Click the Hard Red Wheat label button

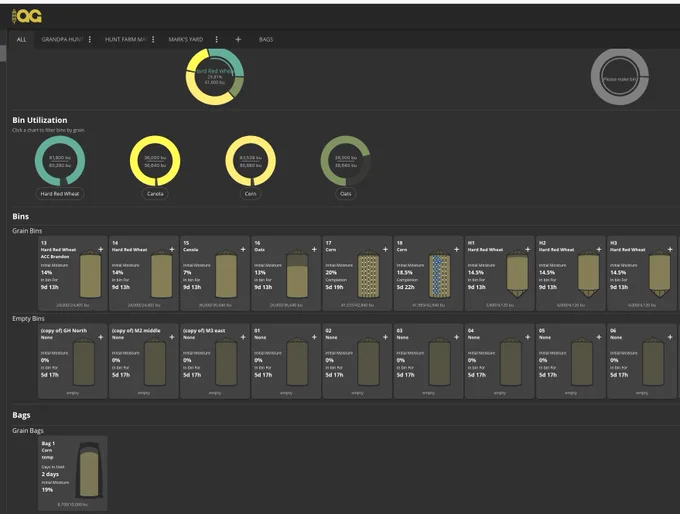point(60,194)
